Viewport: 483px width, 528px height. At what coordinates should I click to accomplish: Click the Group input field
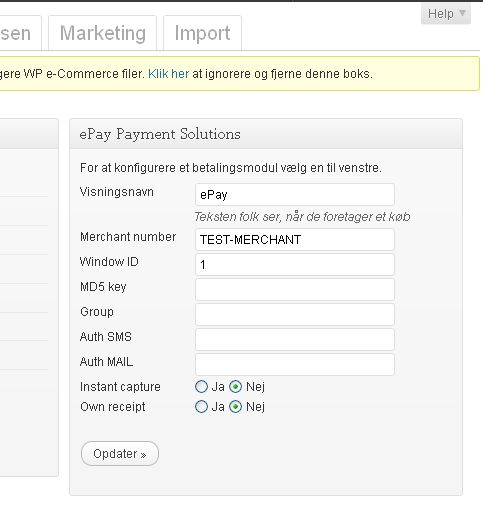(x=295, y=315)
